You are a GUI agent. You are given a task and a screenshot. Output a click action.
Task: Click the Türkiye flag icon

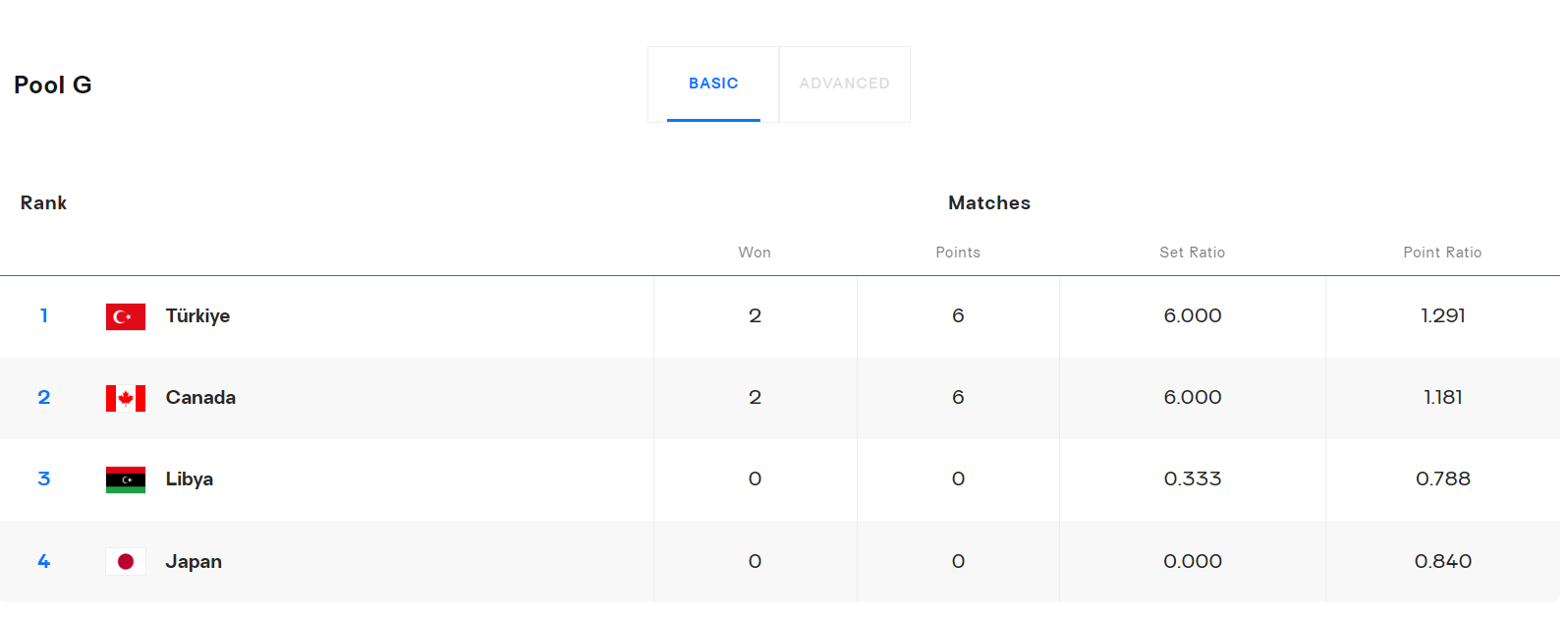[x=126, y=316]
